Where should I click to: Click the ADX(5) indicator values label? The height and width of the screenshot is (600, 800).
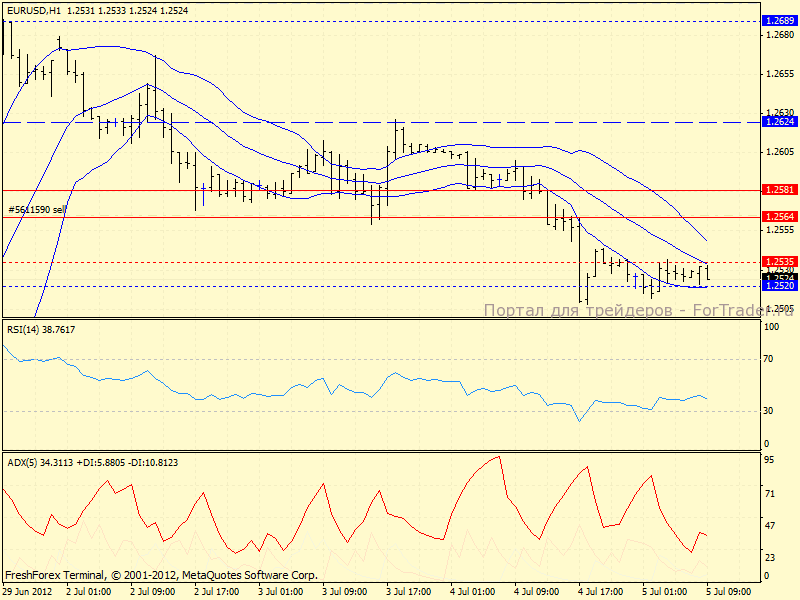tap(92, 463)
